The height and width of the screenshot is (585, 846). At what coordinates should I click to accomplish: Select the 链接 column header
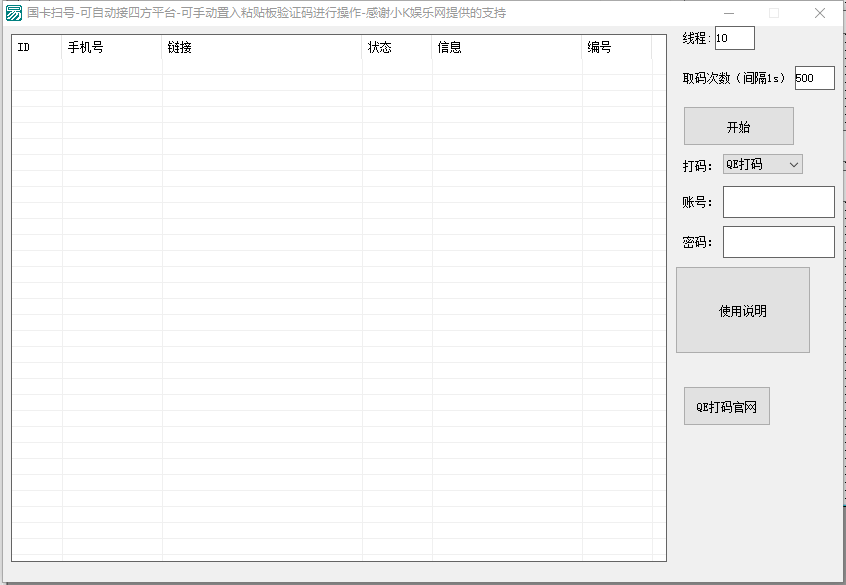(x=261, y=47)
